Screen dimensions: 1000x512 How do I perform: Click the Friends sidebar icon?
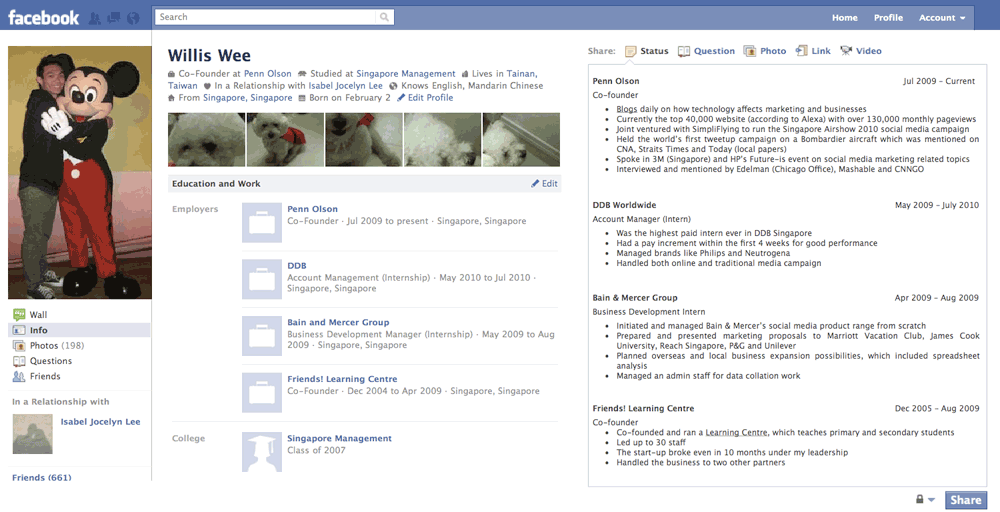[x=19, y=376]
